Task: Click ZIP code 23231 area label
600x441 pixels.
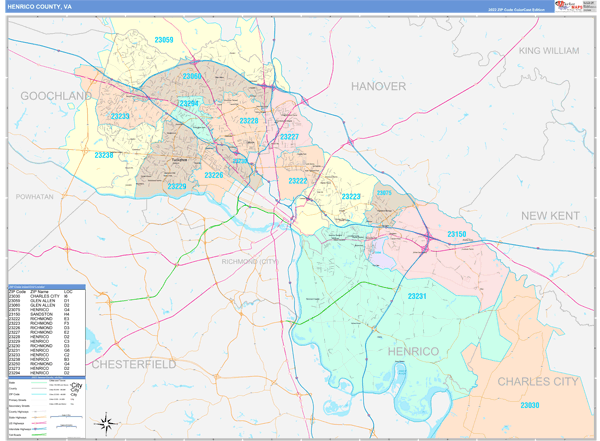Action: pyautogui.click(x=417, y=296)
